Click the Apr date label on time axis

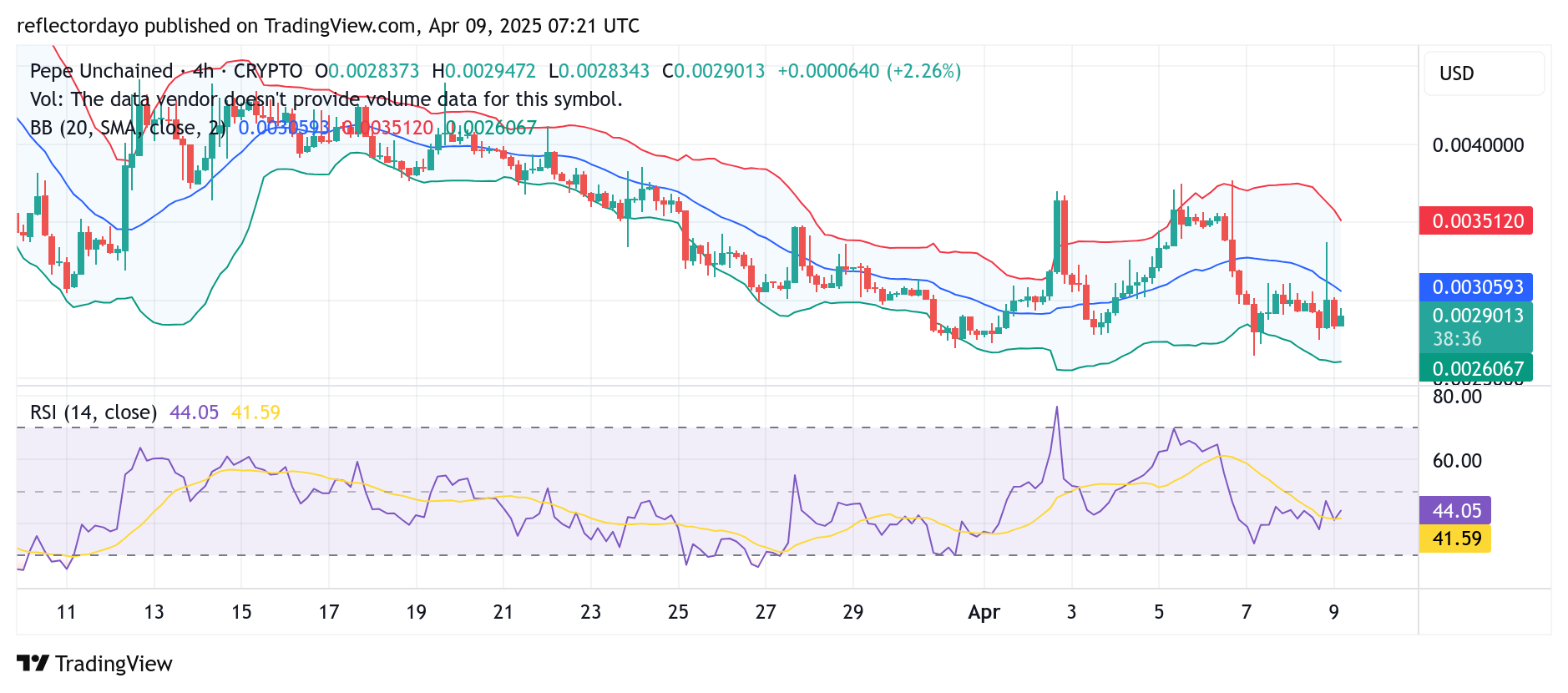point(984,612)
